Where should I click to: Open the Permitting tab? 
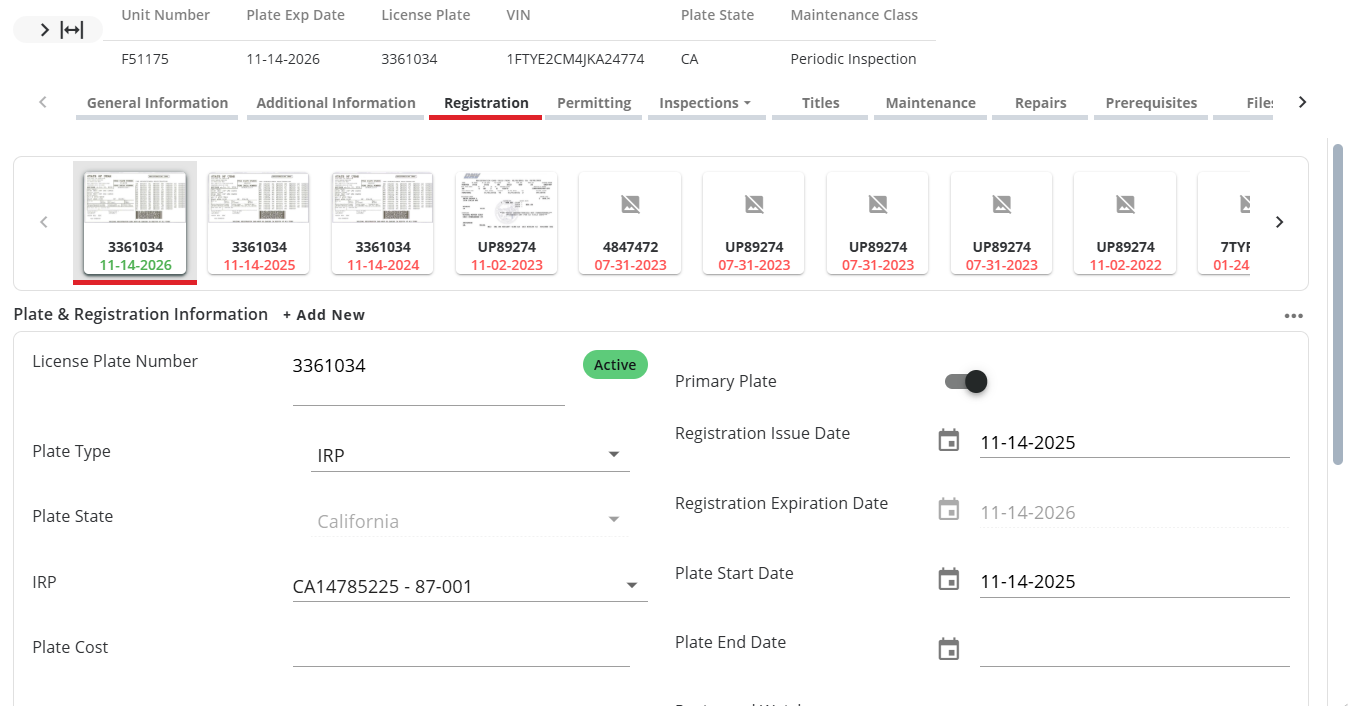tap(593, 102)
